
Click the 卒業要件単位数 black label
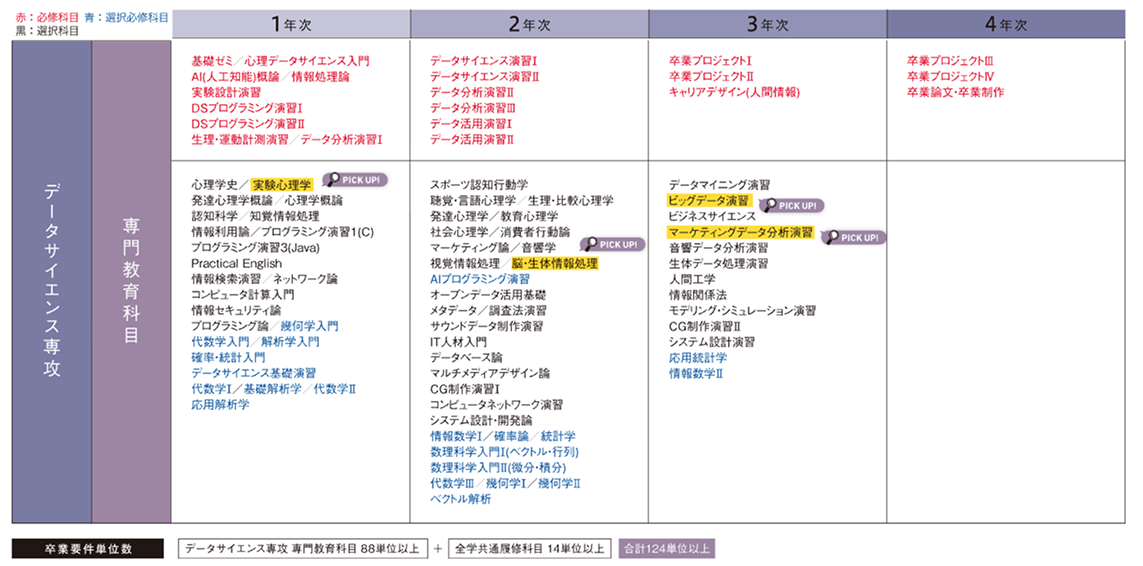[88, 548]
